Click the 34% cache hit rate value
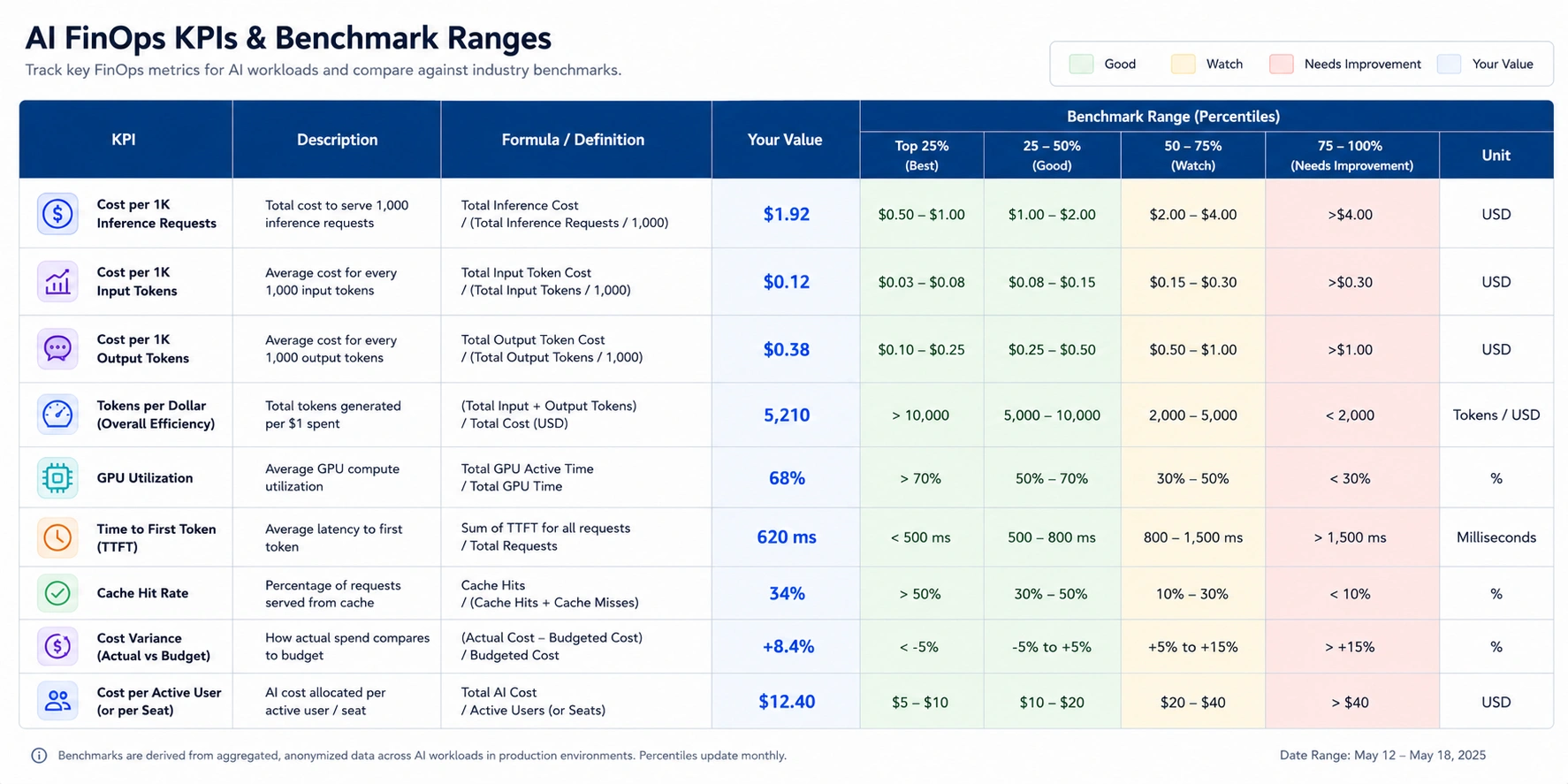 click(786, 593)
